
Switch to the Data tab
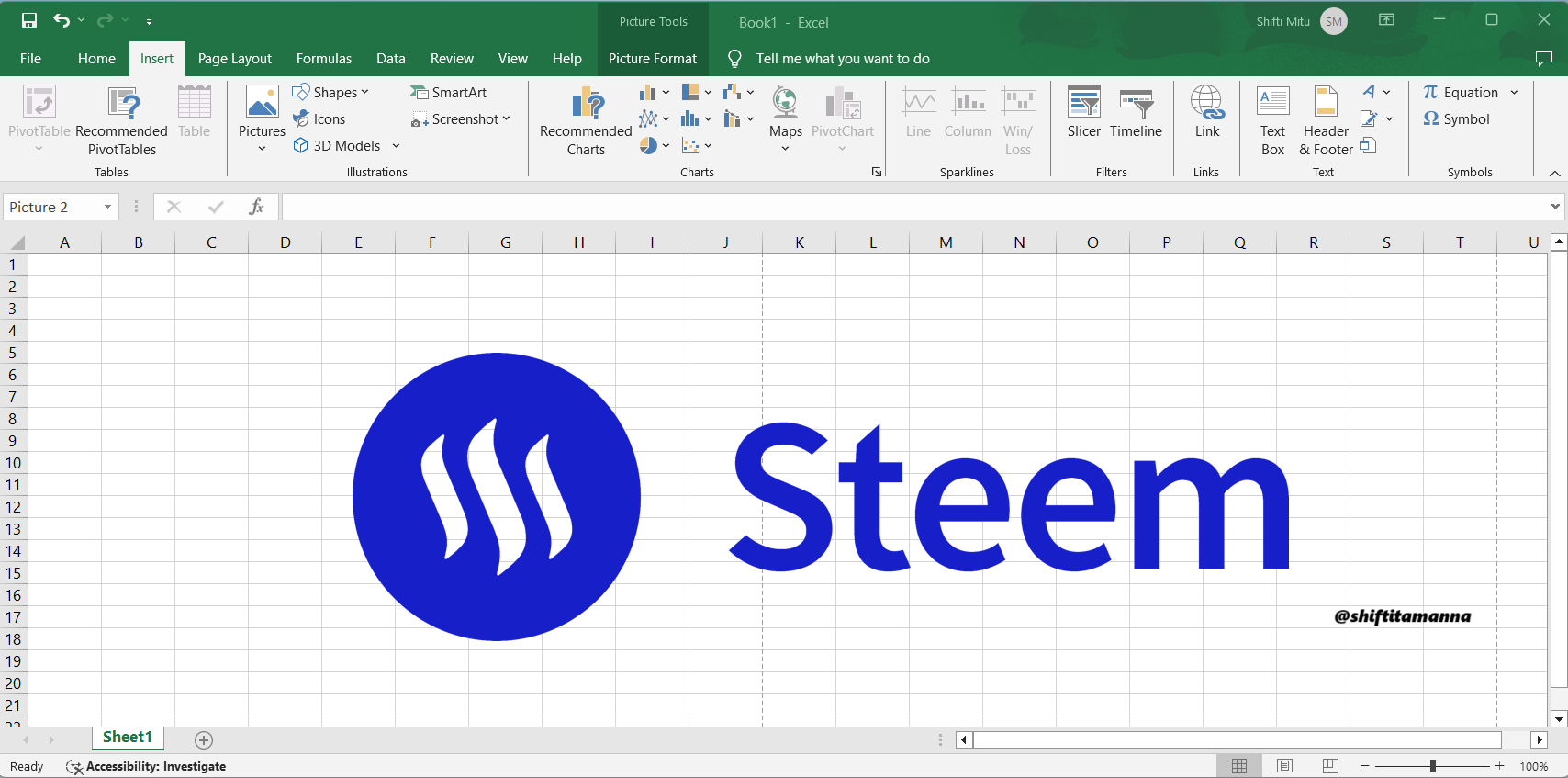[x=391, y=58]
